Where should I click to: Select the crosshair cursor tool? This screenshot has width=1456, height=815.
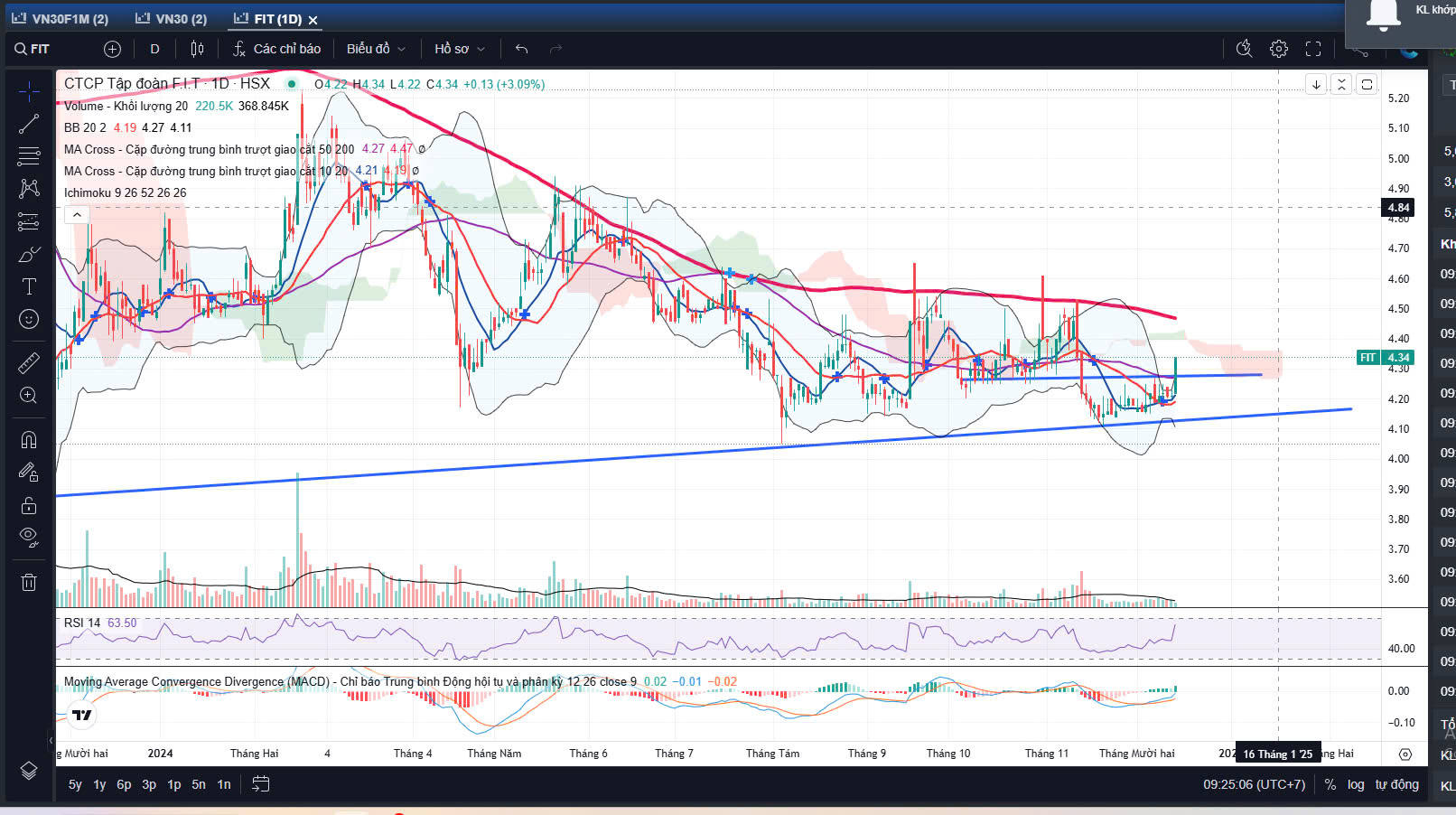click(29, 91)
